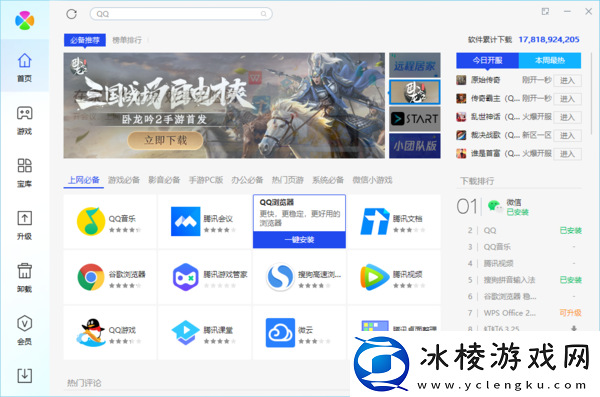Click 进入 for 乱世神话
The image size is (600, 397).
point(567,117)
